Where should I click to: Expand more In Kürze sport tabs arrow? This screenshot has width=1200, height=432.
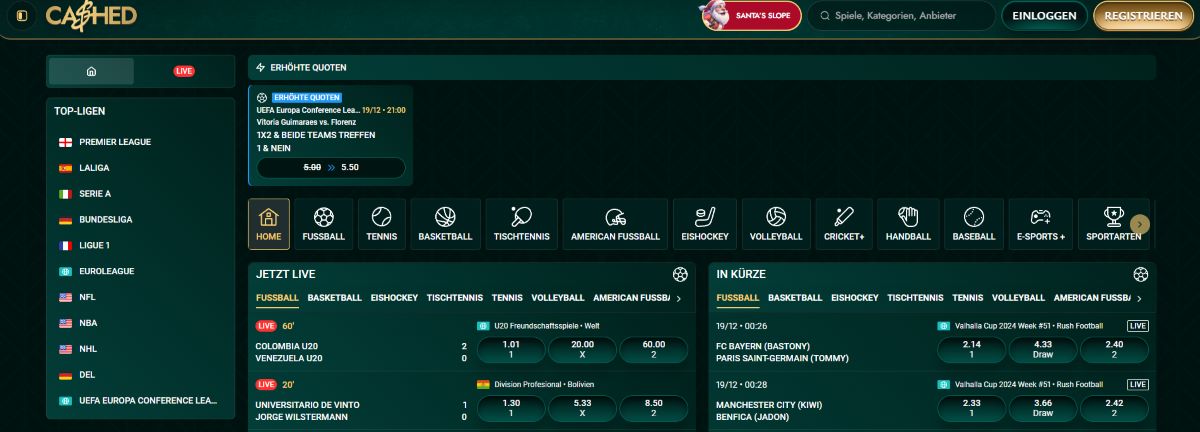pyautogui.click(x=1139, y=298)
